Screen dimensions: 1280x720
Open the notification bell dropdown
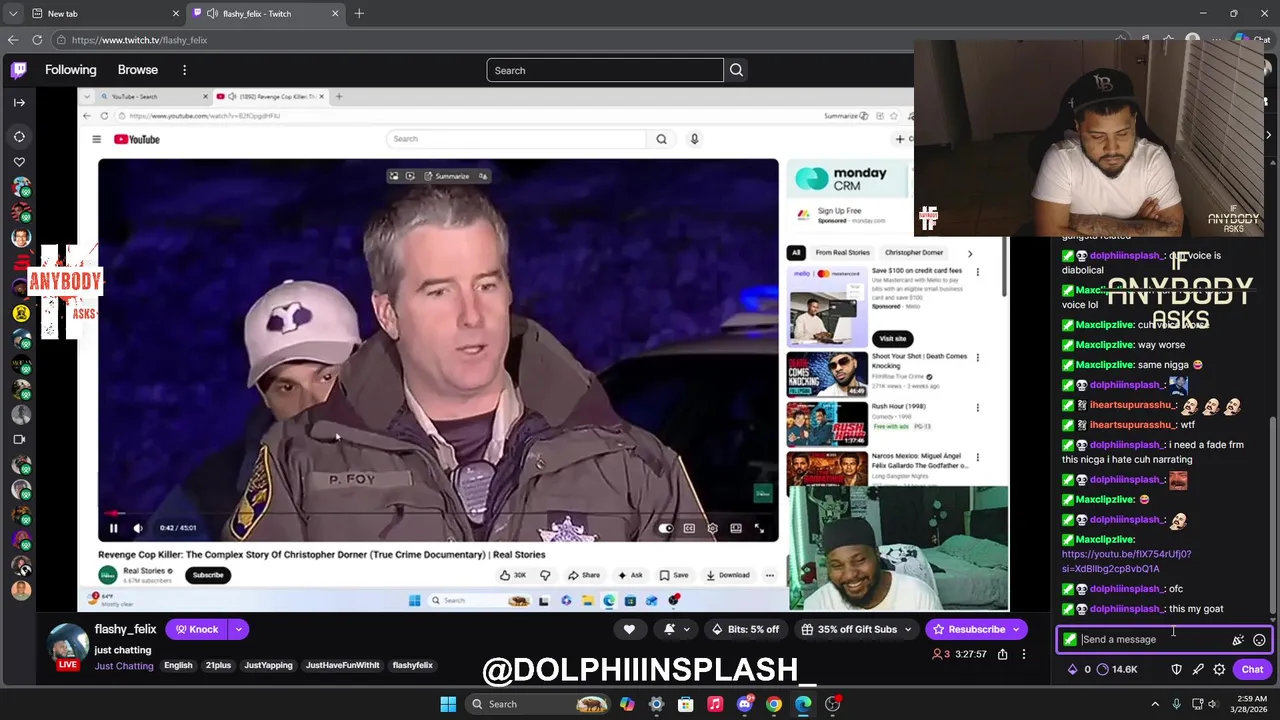pyautogui.click(x=677, y=629)
